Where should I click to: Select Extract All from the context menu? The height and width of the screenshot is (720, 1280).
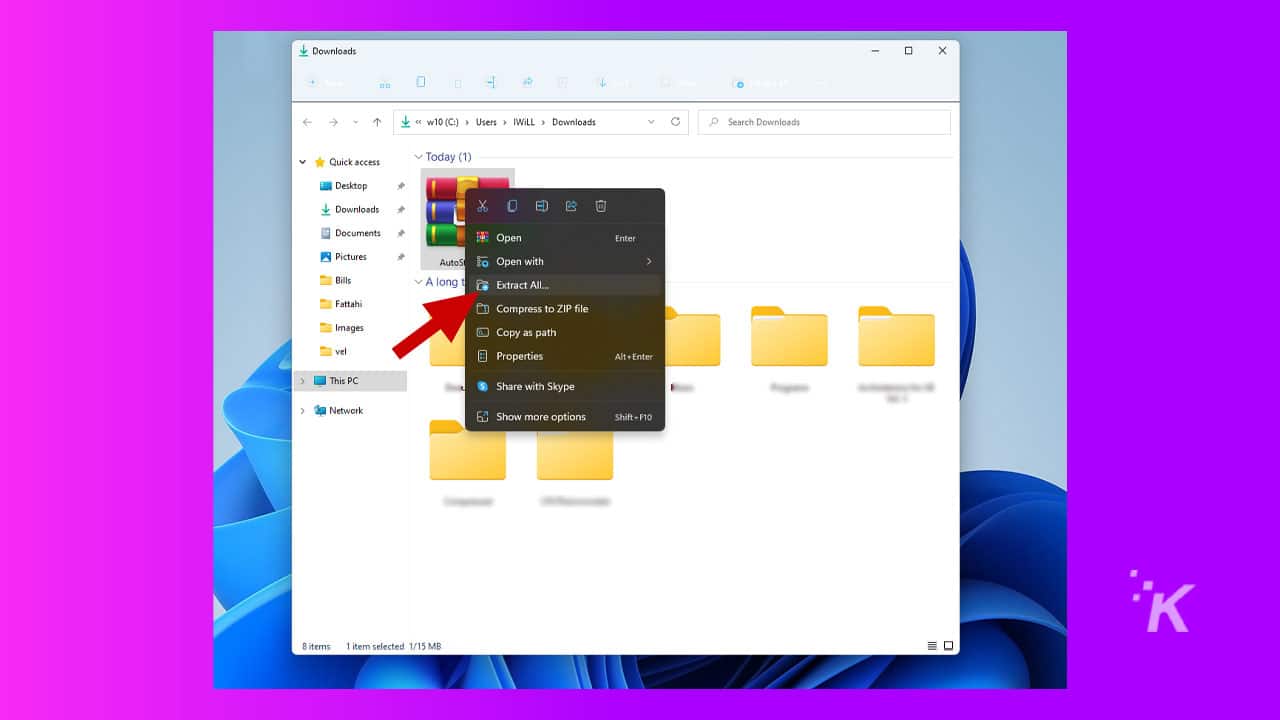[524, 285]
